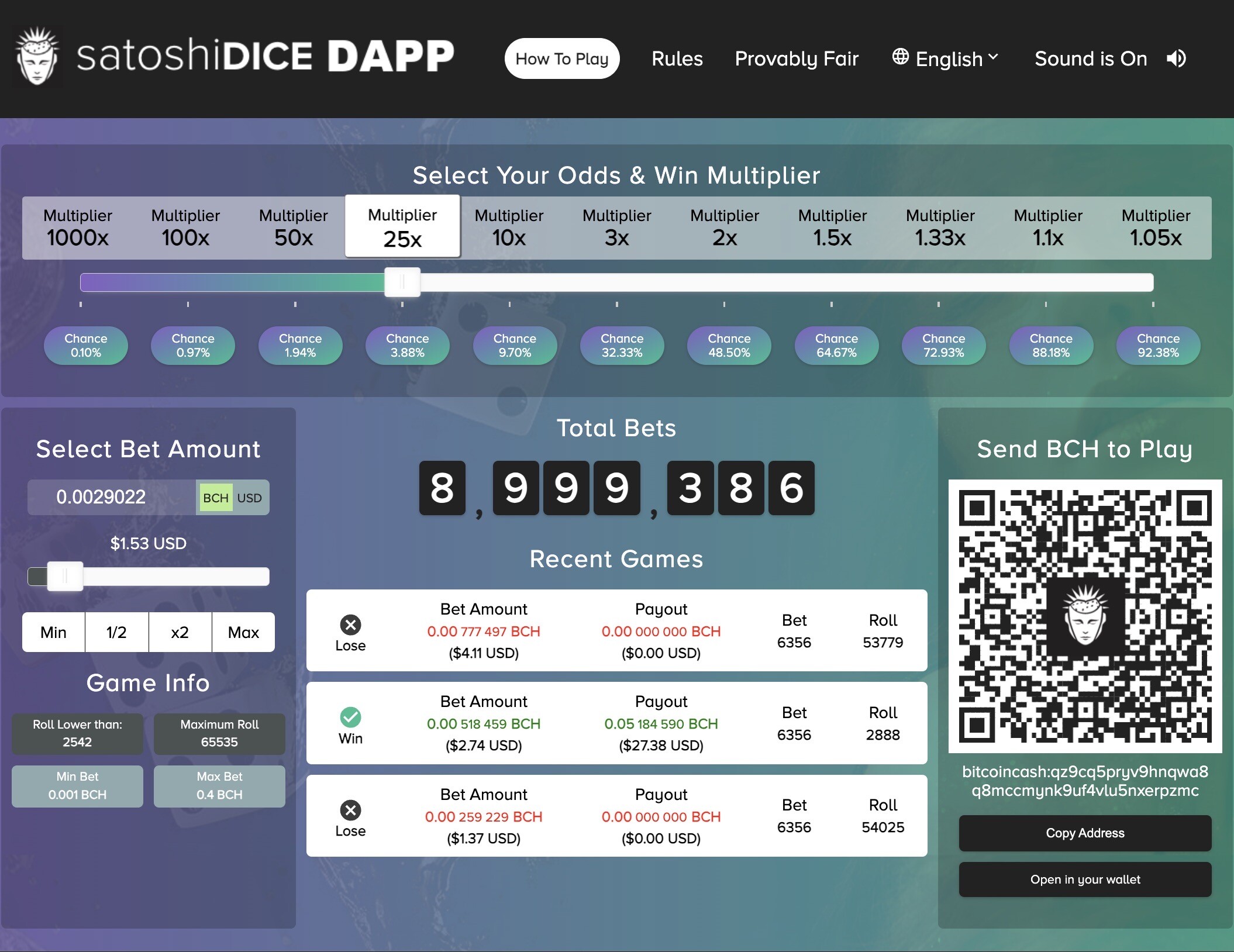Click the Max Bet 0.4 BCH box
This screenshot has height=952, width=1234.
pyautogui.click(x=219, y=787)
